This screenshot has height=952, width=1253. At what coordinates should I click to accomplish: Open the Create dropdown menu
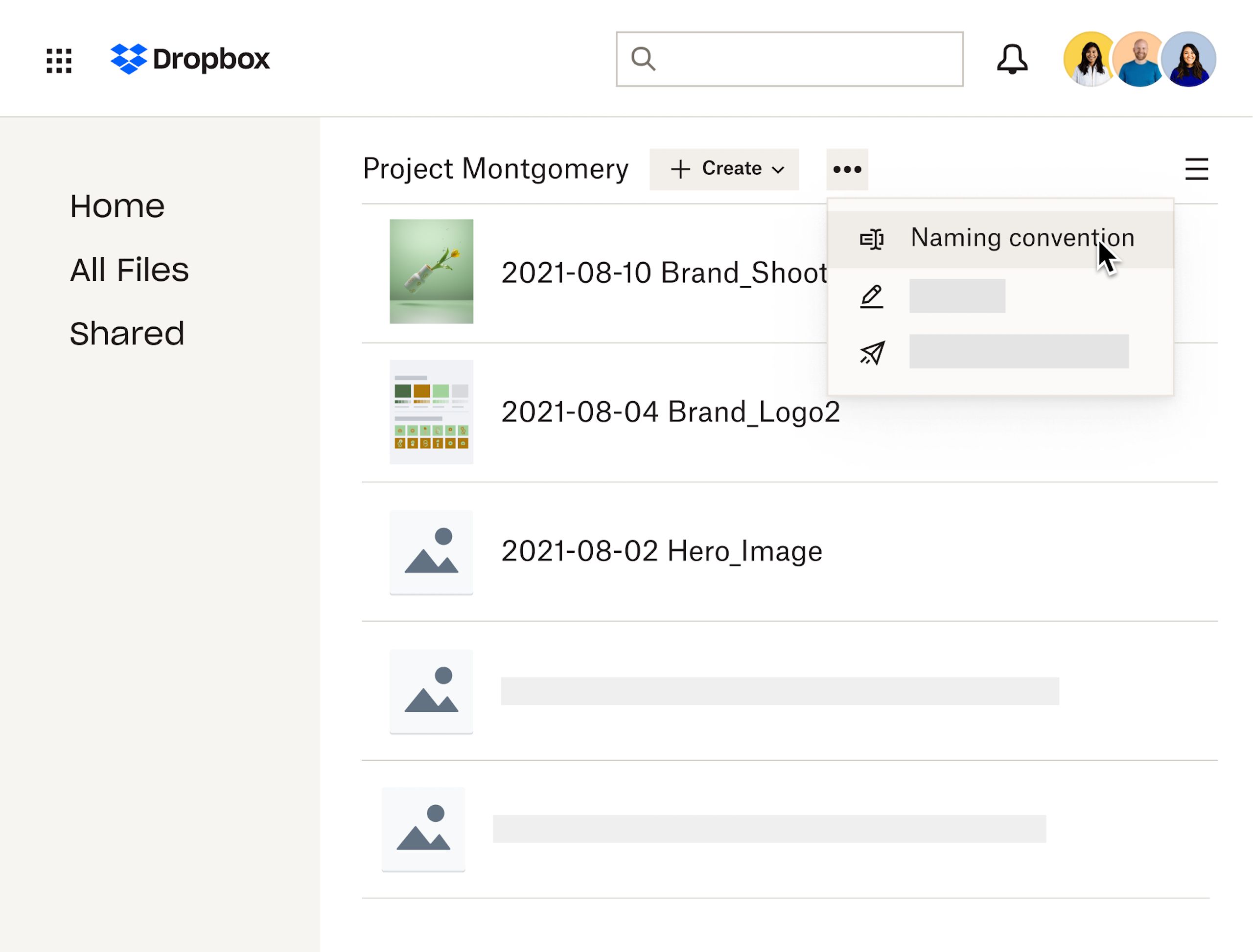coord(725,168)
